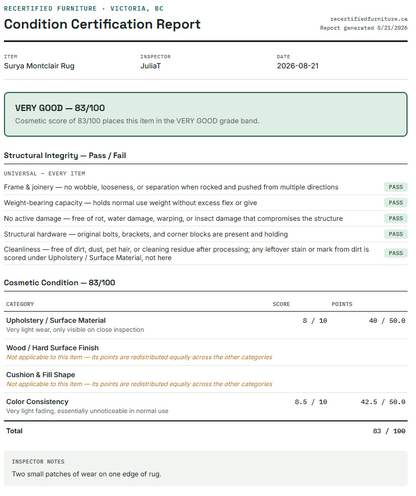
Task: Click the SCORE column header
Action: click(x=281, y=304)
